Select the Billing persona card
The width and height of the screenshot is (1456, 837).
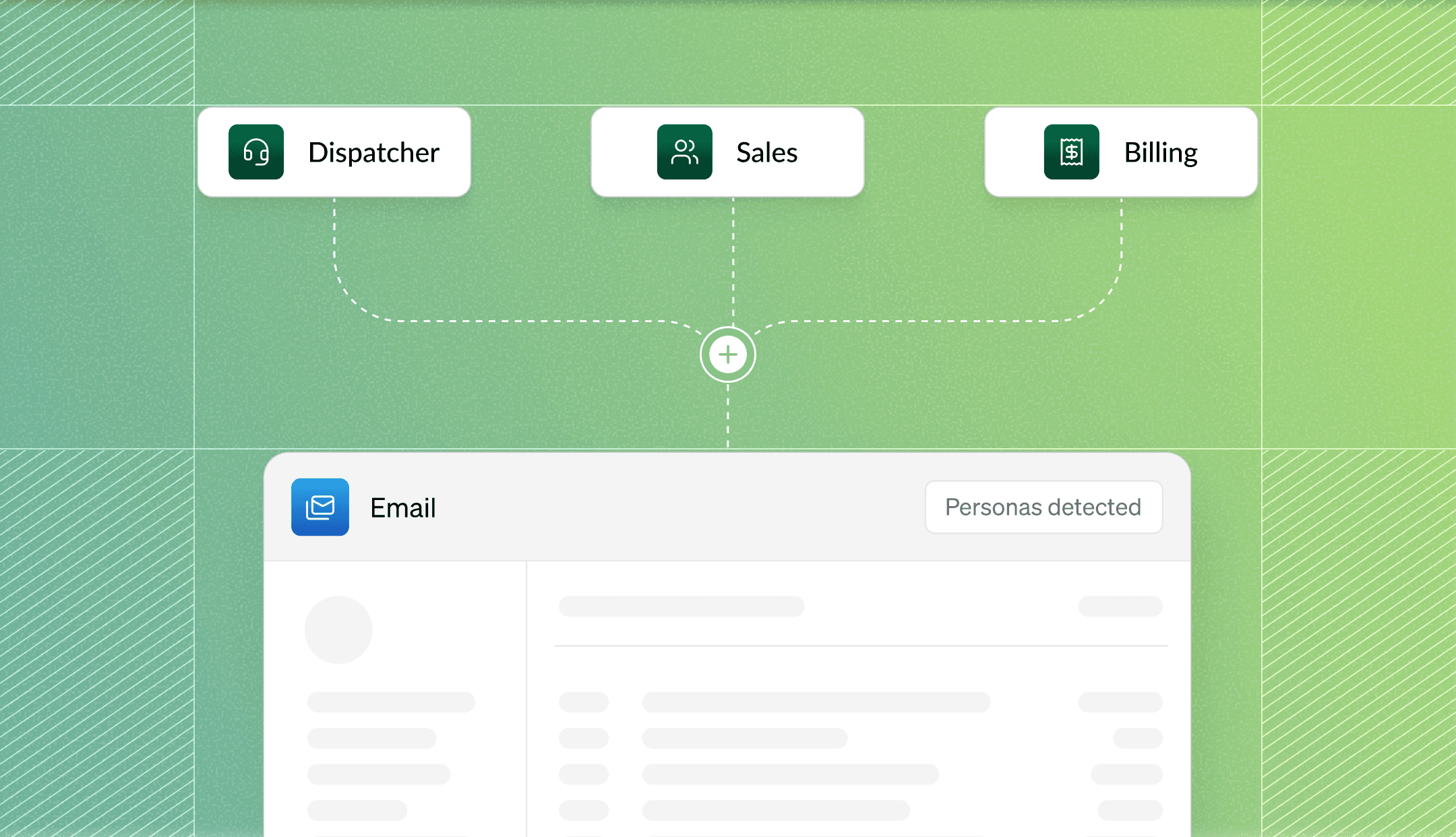[x=1121, y=152]
